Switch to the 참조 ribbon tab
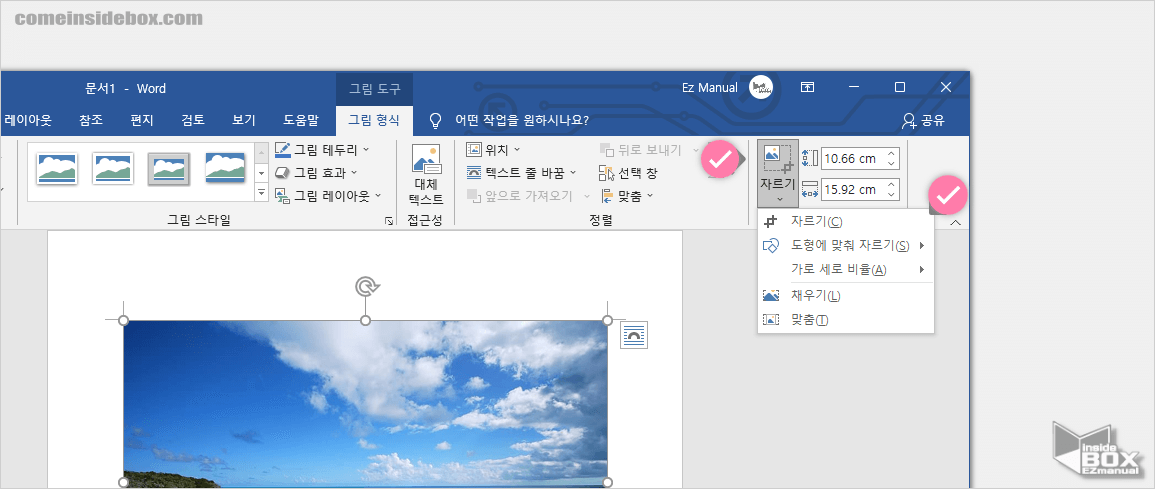Image resolution: width=1155 pixels, height=489 pixels. tap(91, 120)
